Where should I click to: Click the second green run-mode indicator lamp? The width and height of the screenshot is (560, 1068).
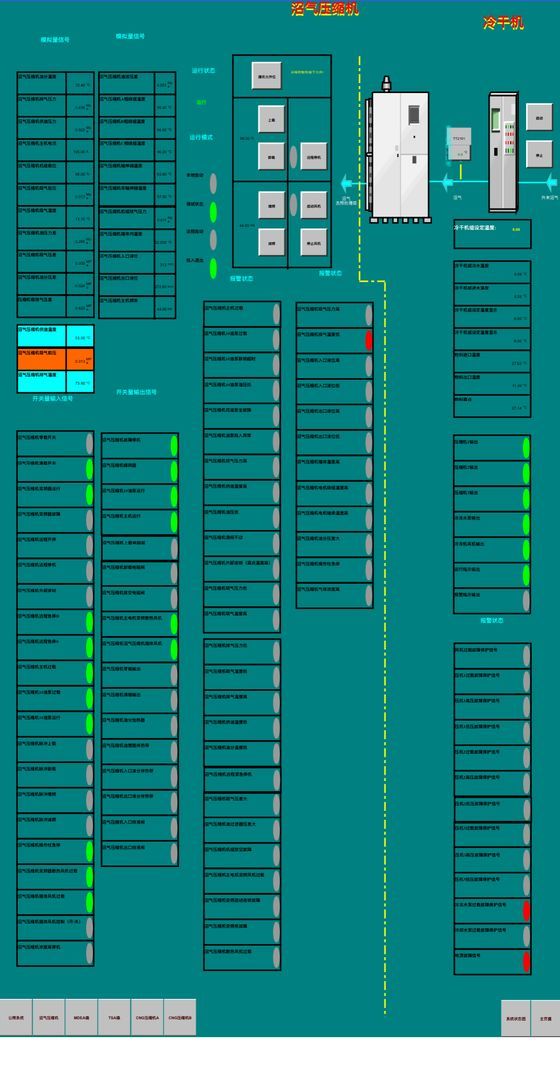tap(213, 212)
